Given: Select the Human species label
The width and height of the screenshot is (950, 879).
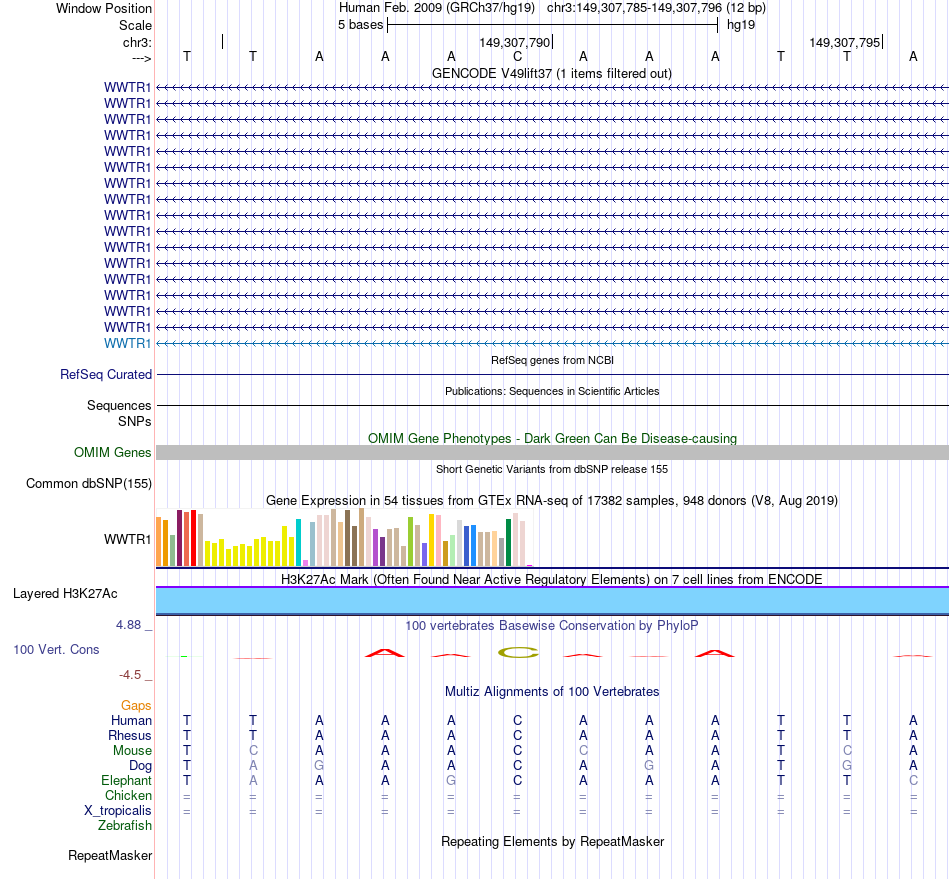Looking at the screenshot, I should pyautogui.click(x=131, y=720).
